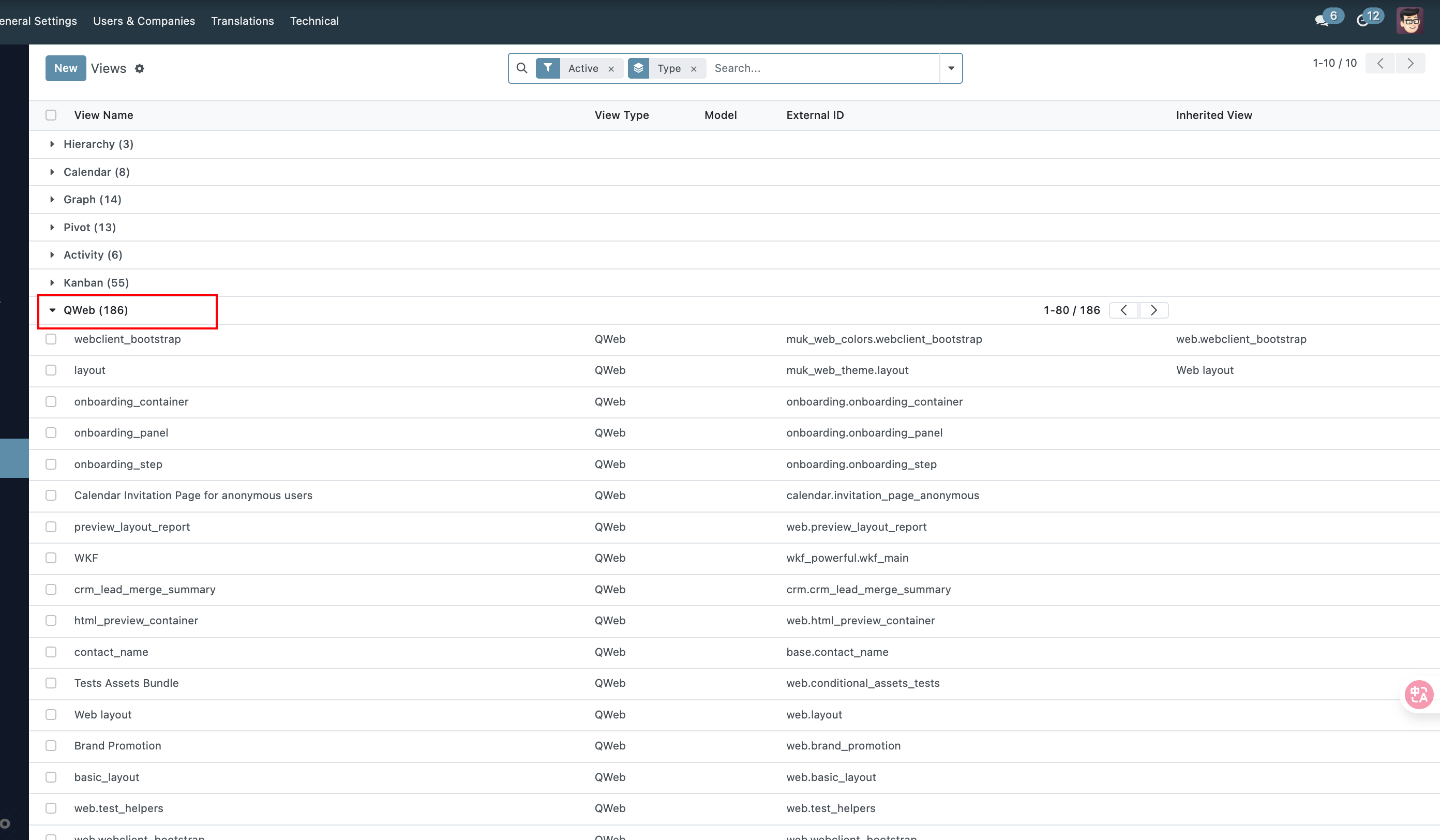Open the Brand Promotion view record

pyautogui.click(x=118, y=746)
